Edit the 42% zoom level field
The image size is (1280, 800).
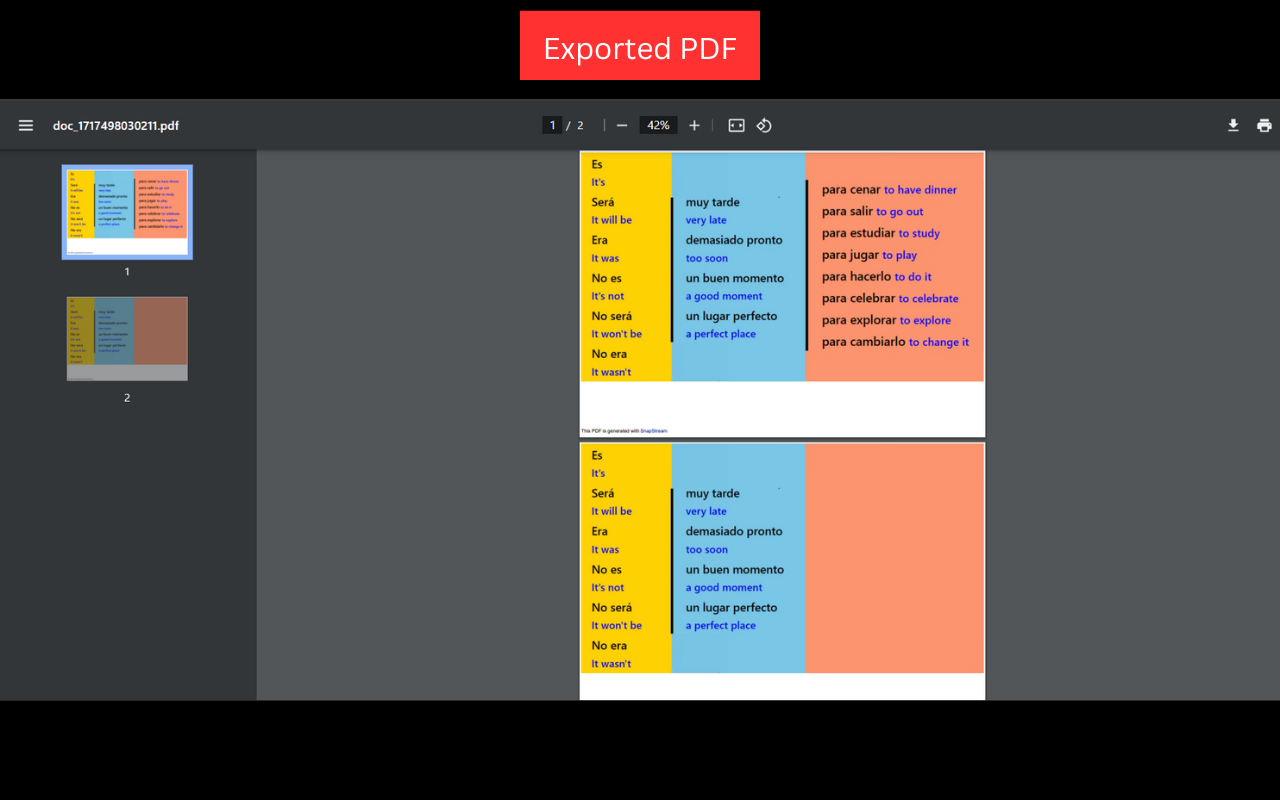tap(658, 125)
